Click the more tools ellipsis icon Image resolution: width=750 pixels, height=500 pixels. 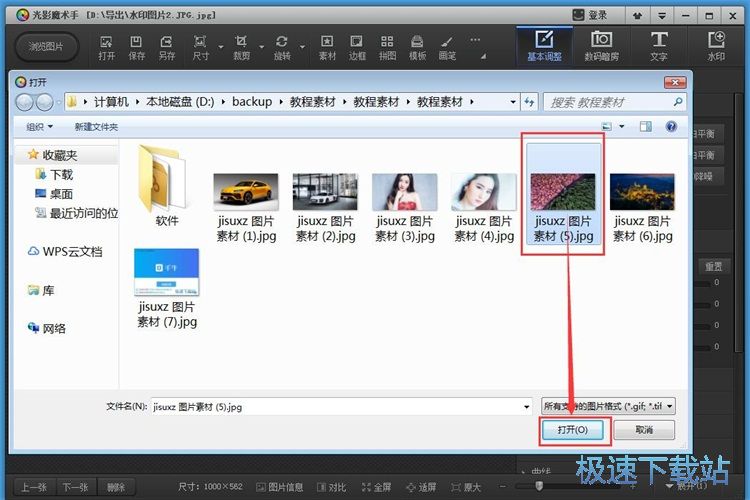(x=474, y=40)
